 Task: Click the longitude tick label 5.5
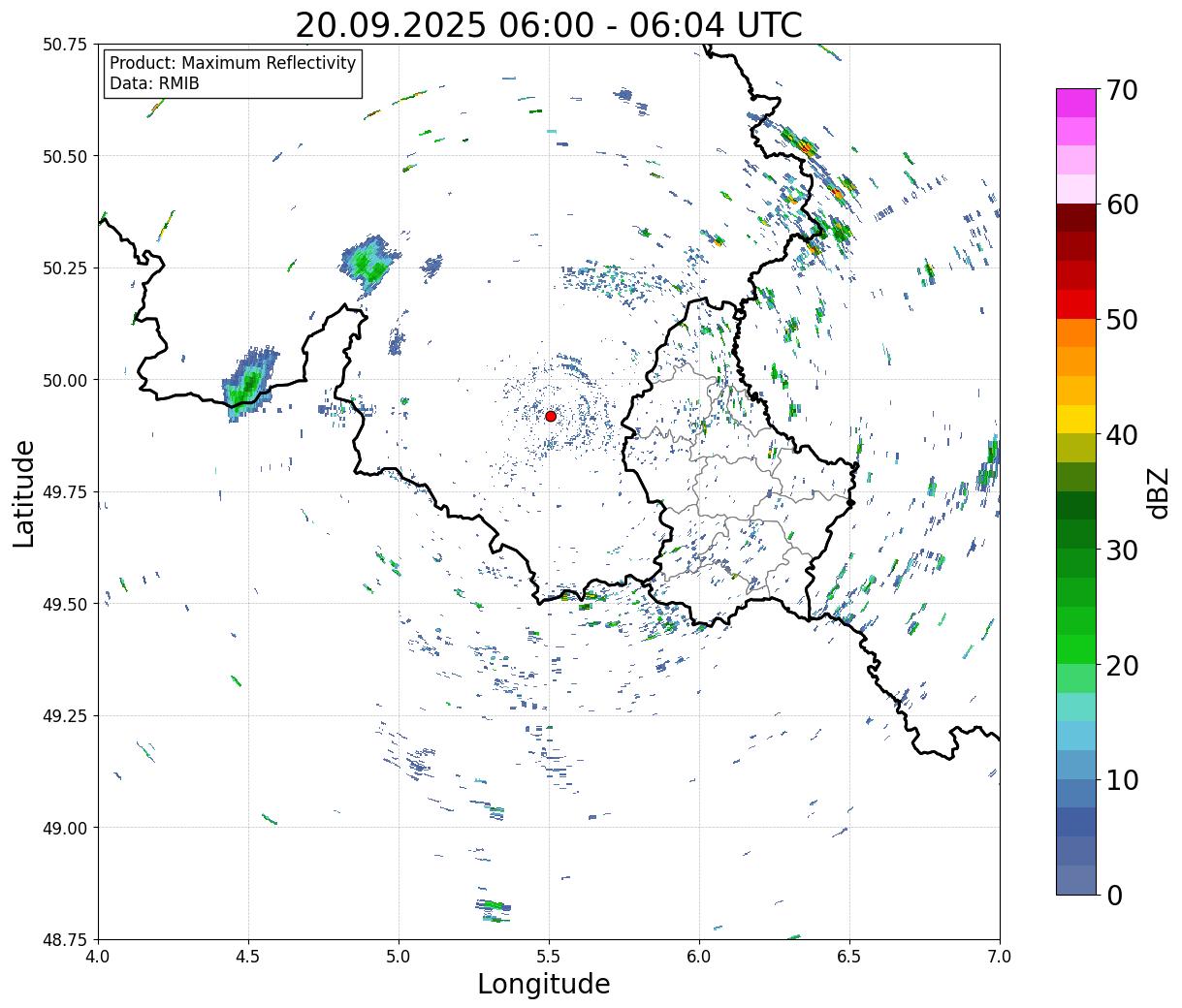pyautogui.click(x=549, y=957)
